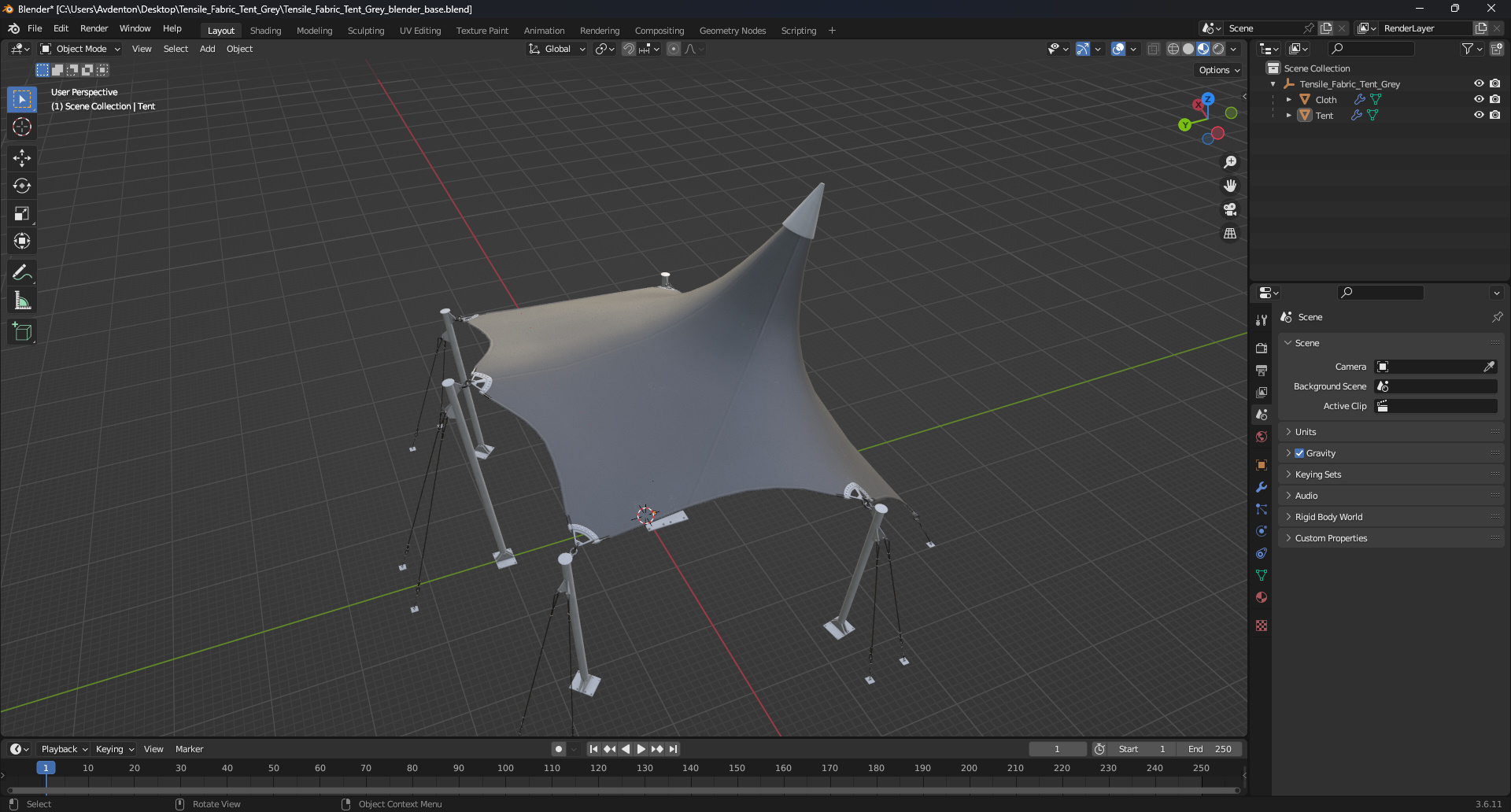1511x812 pixels.
Task: Activate the Rotate tool
Action: click(x=22, y=186)
